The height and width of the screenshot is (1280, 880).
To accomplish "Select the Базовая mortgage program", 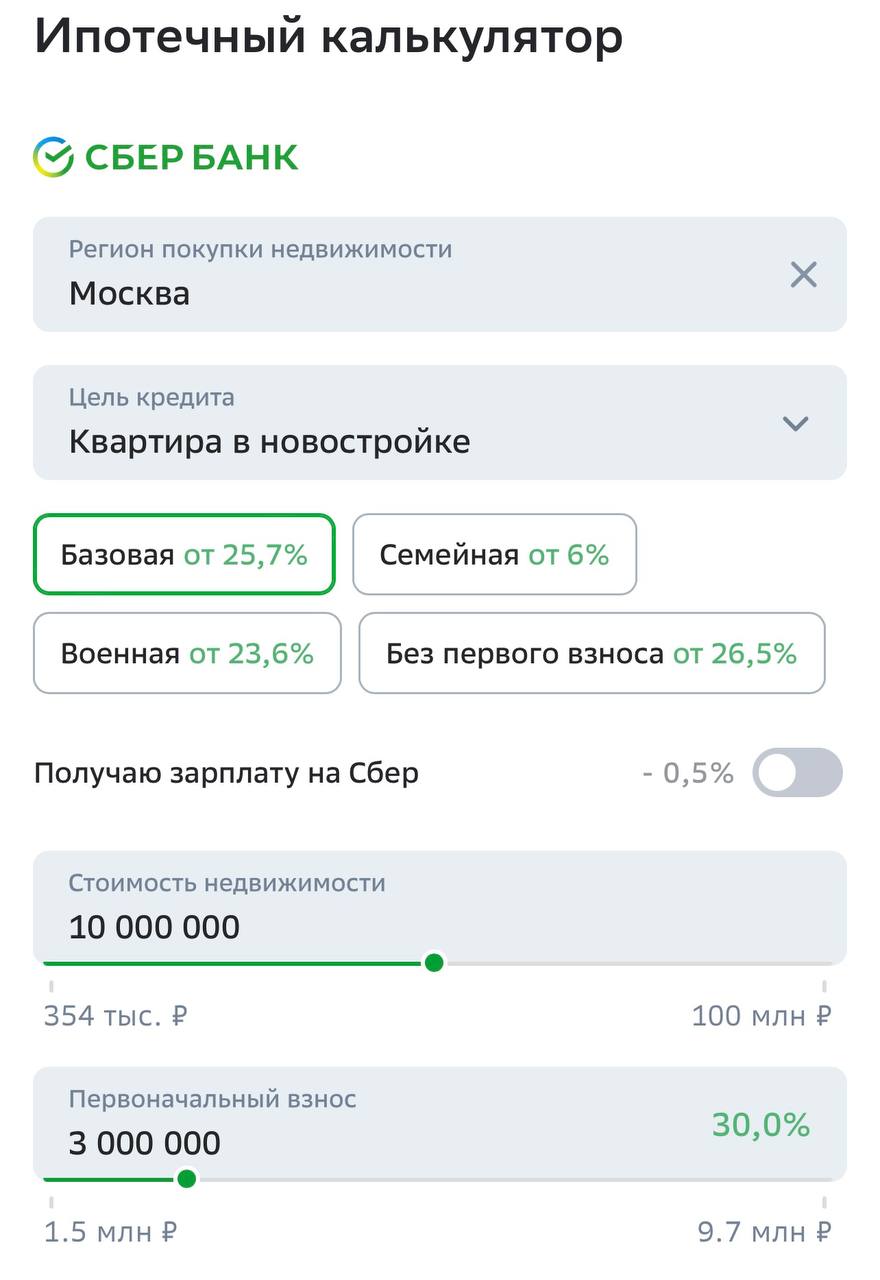I will [184, 554].
